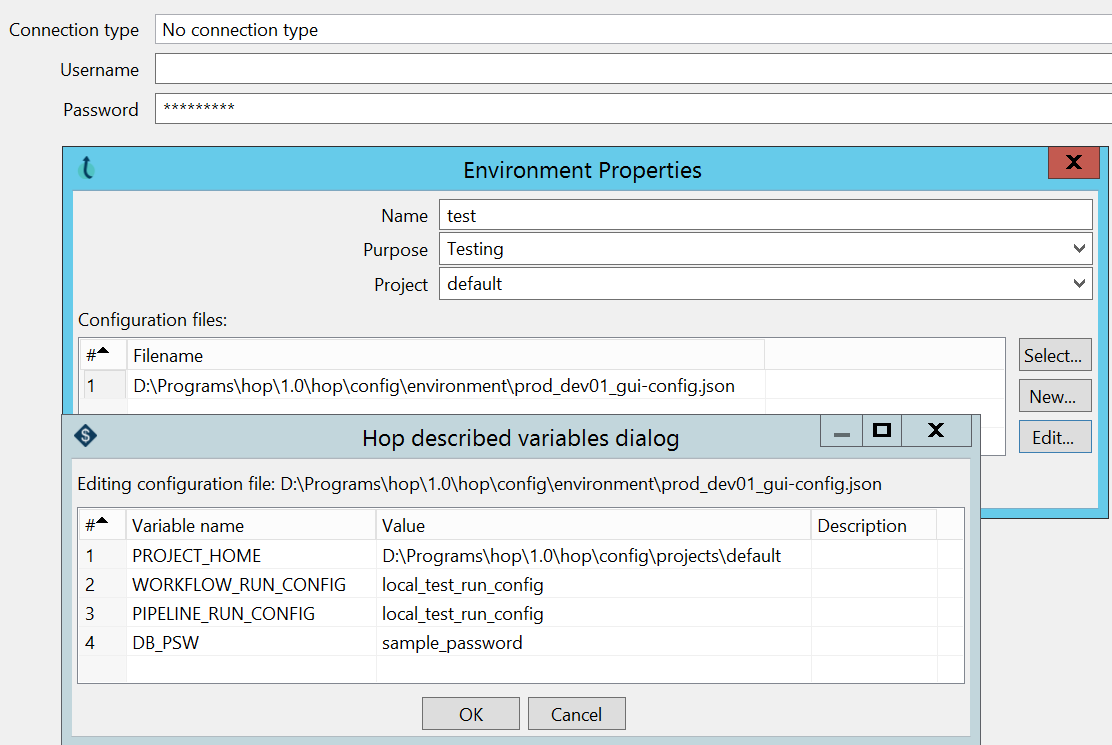Click the variables dialog dollar diamond icon

pyautogui.click(x=86, y=435)
